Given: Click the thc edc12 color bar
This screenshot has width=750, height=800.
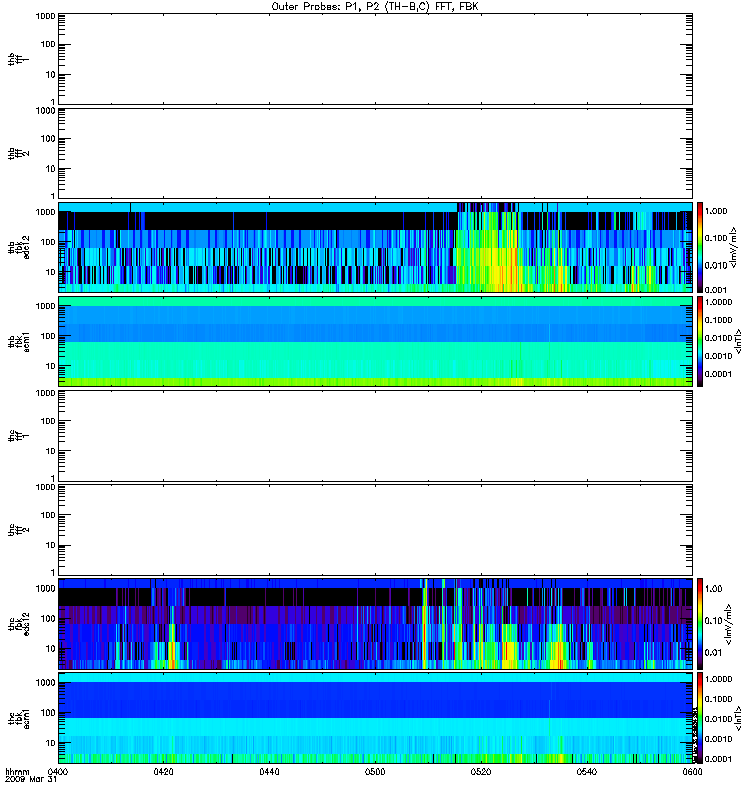Looking at the screenshot, I should (x=700, y=623).
